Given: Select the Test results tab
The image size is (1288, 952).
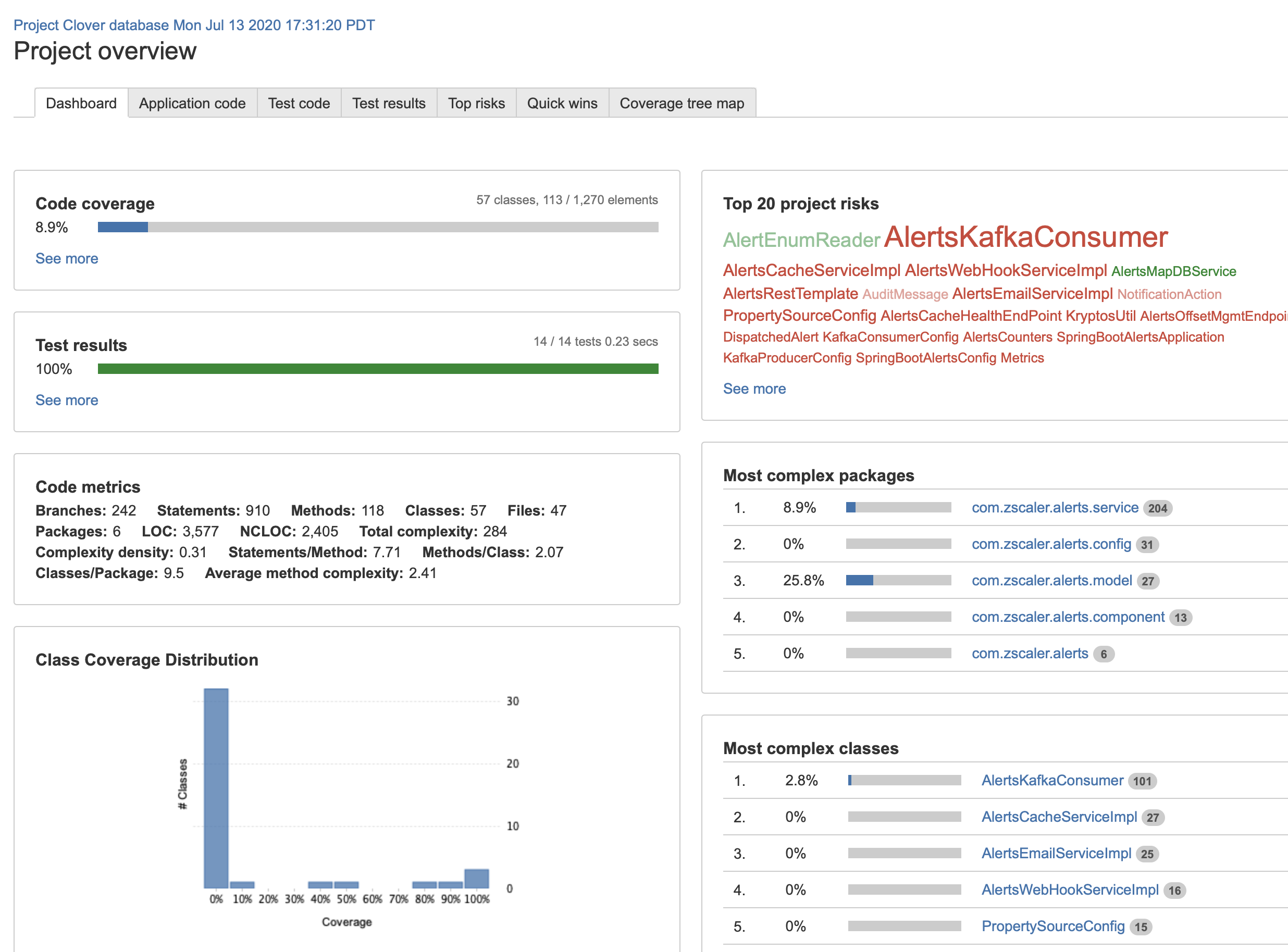Looking at the screenshot, I should point(389,103).
